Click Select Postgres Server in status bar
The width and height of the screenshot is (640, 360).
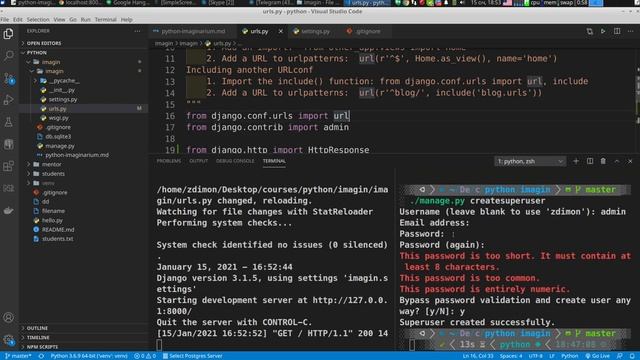193,356
